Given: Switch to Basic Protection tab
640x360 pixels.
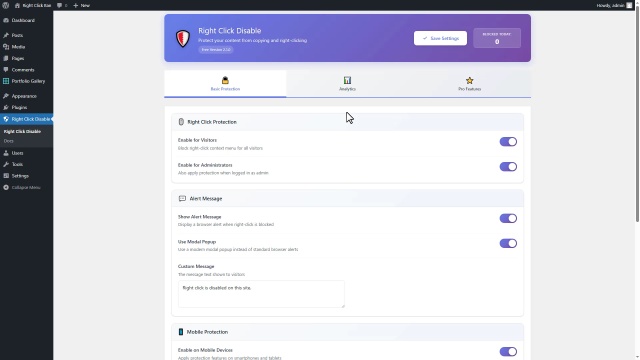Looking at the screenshot, I should pos(225,84).
